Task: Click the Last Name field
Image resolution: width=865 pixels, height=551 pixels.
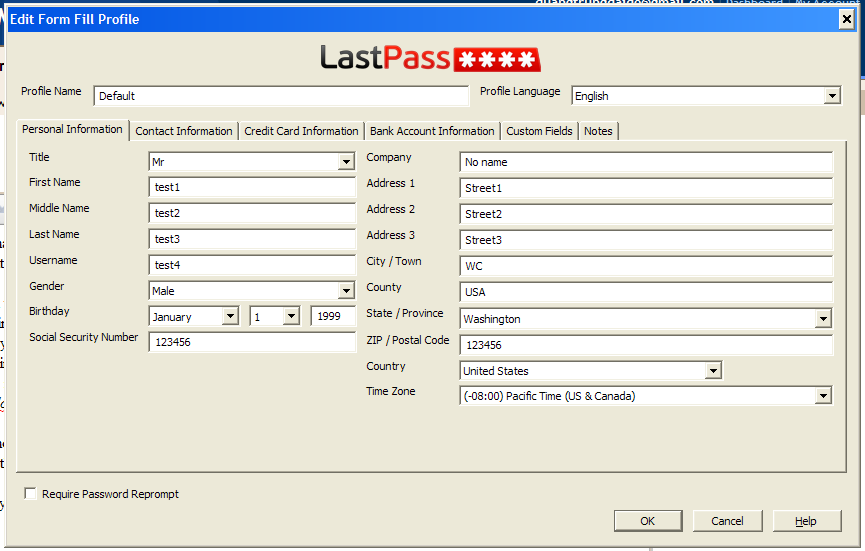Action: [x=252, y=239]
